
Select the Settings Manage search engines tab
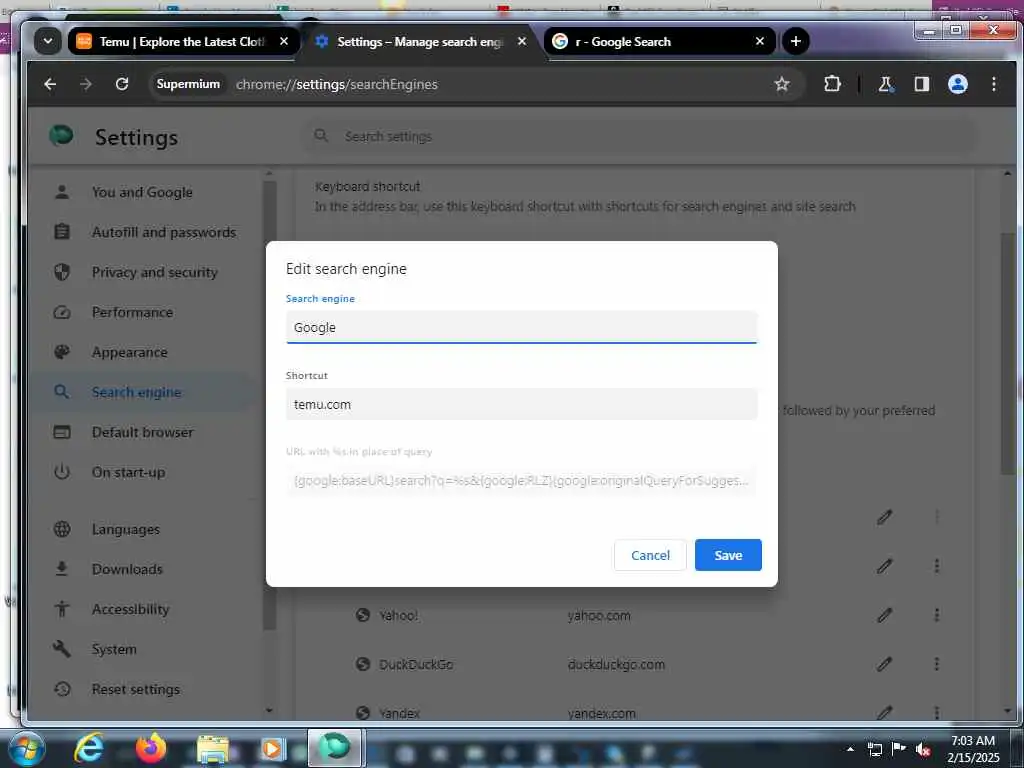418,42
